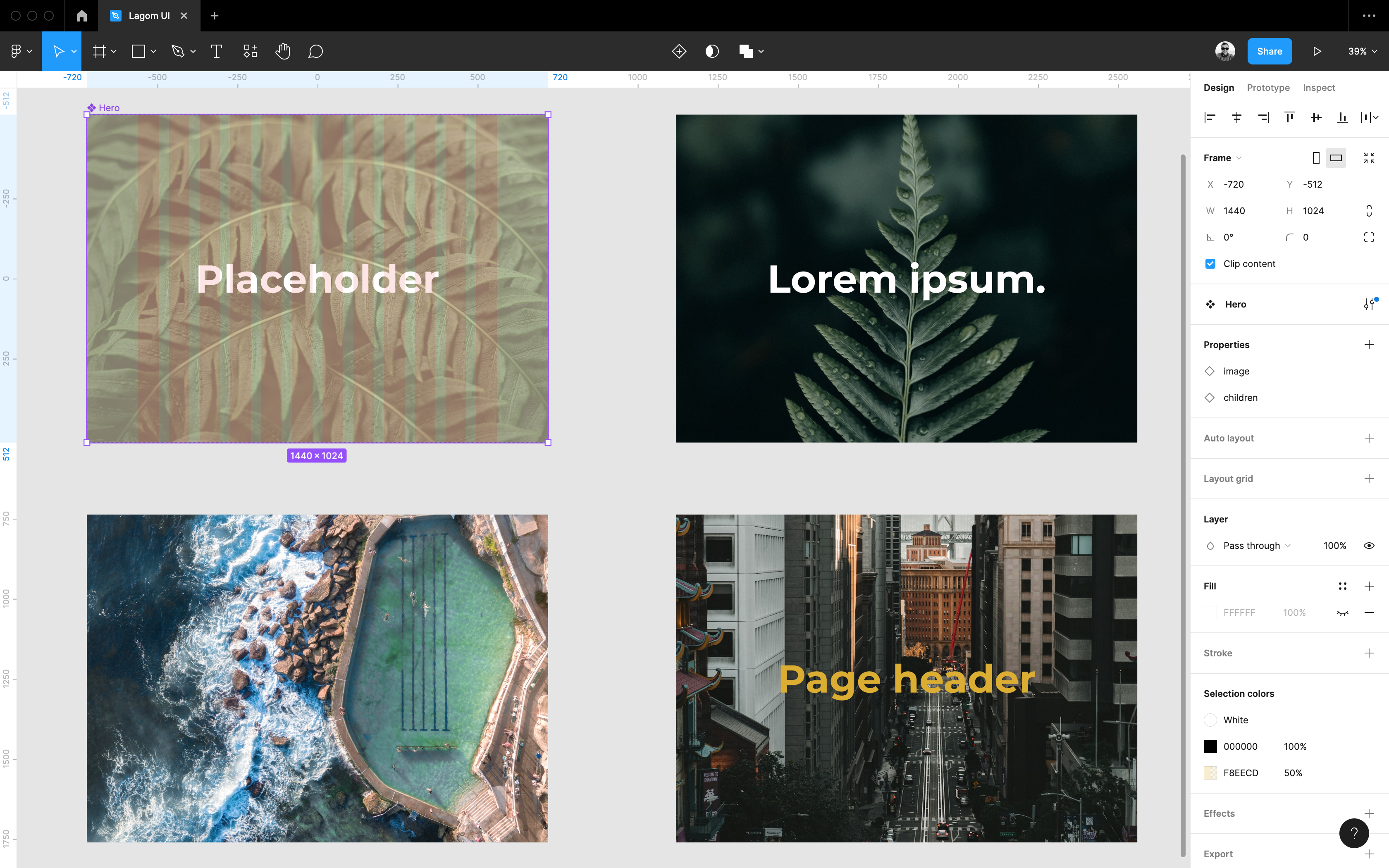Switch to the Prototype tab
1389x868 pixels.
1268,87
